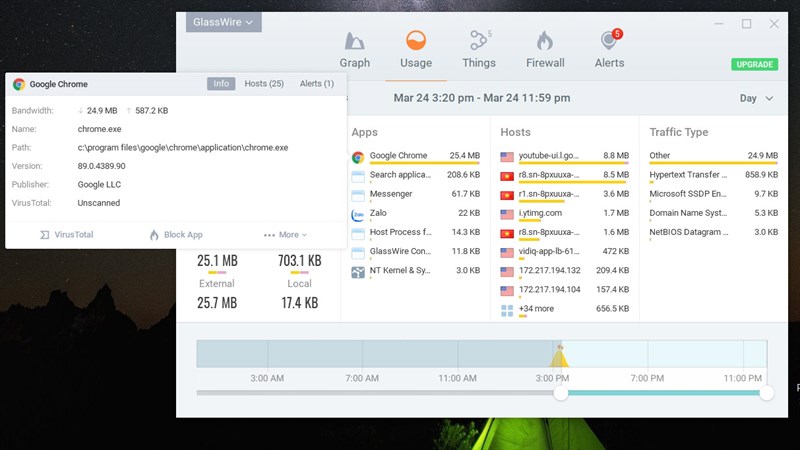800x450 pixels.
Task: Select Google Chrome 25.4 MB app row
Action: [416, 157]
